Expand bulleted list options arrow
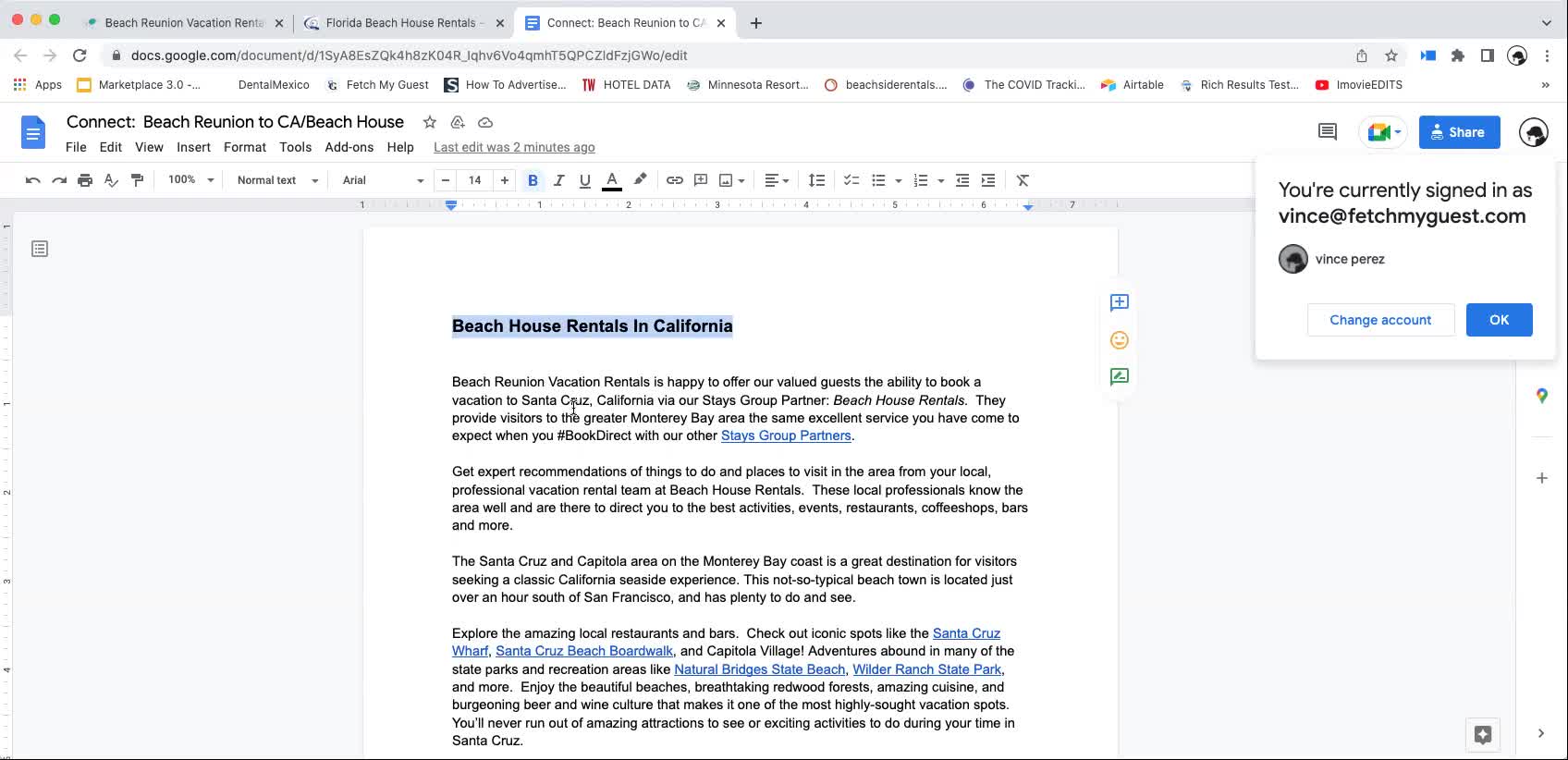This screenshot has width=1568, height=760. coord(898,180)
